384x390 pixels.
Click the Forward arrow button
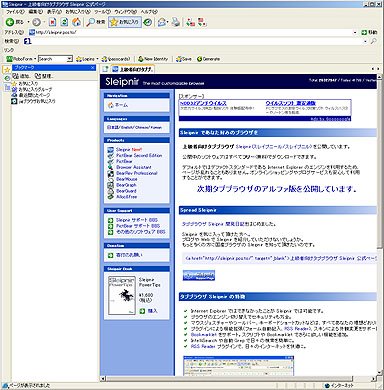(x=36, y=22)
